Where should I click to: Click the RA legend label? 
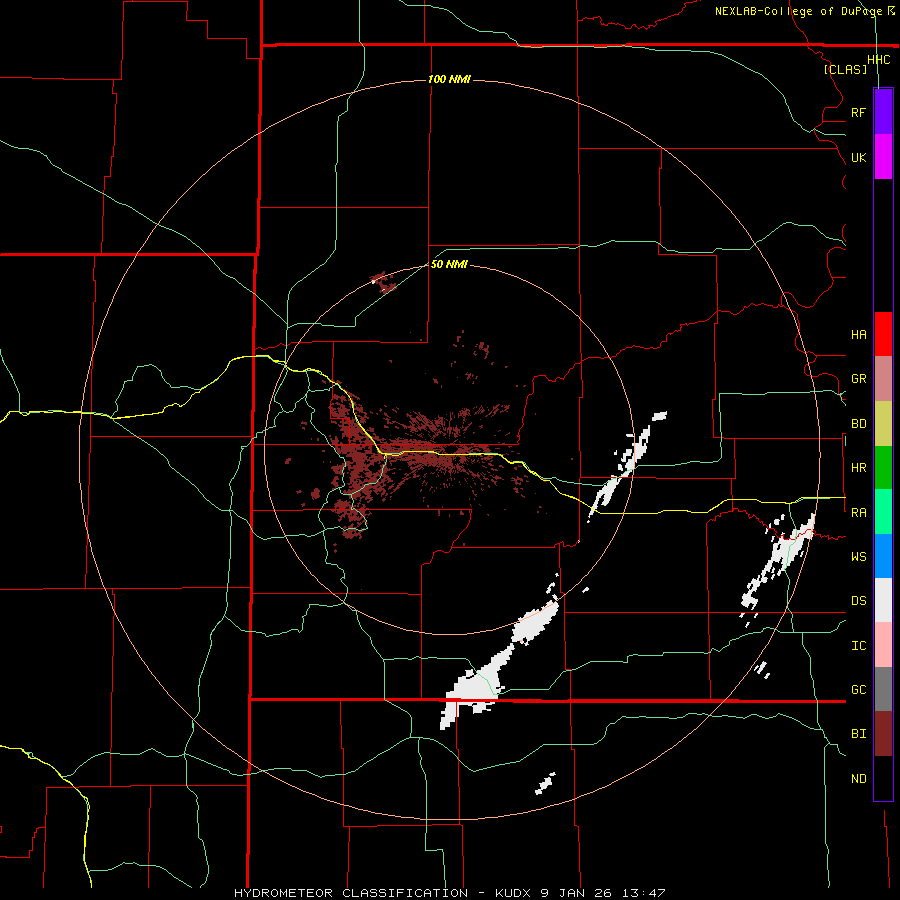coord(858,513)
